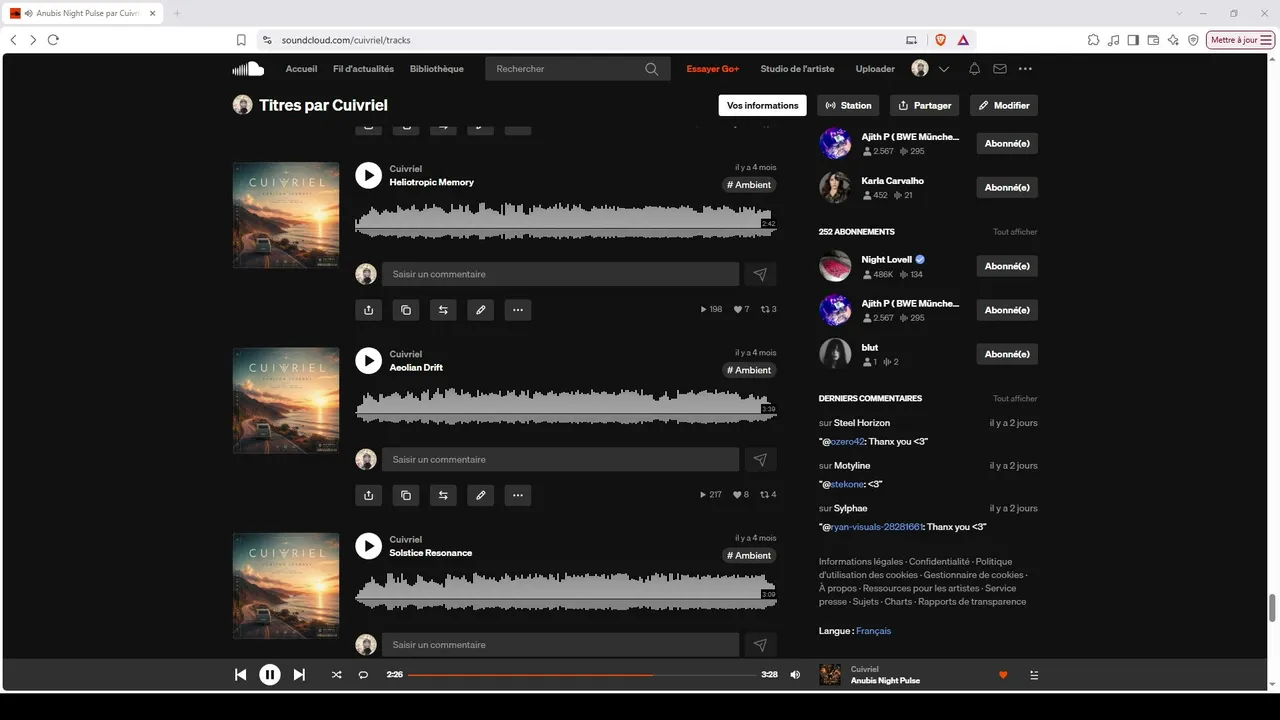This screenshot has width=1280, height=720.
Task: Toggle repeat in the player bar
Action: (x=363, y=675)
